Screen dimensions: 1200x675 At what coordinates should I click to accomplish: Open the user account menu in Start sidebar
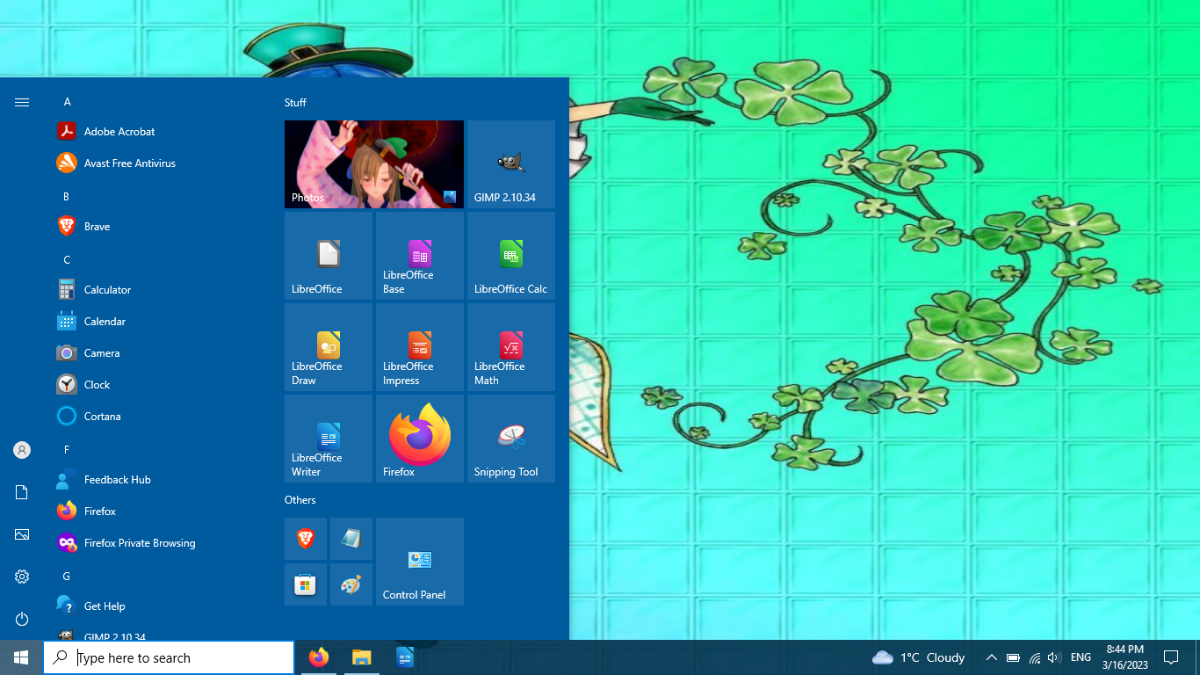coord(22,450)
